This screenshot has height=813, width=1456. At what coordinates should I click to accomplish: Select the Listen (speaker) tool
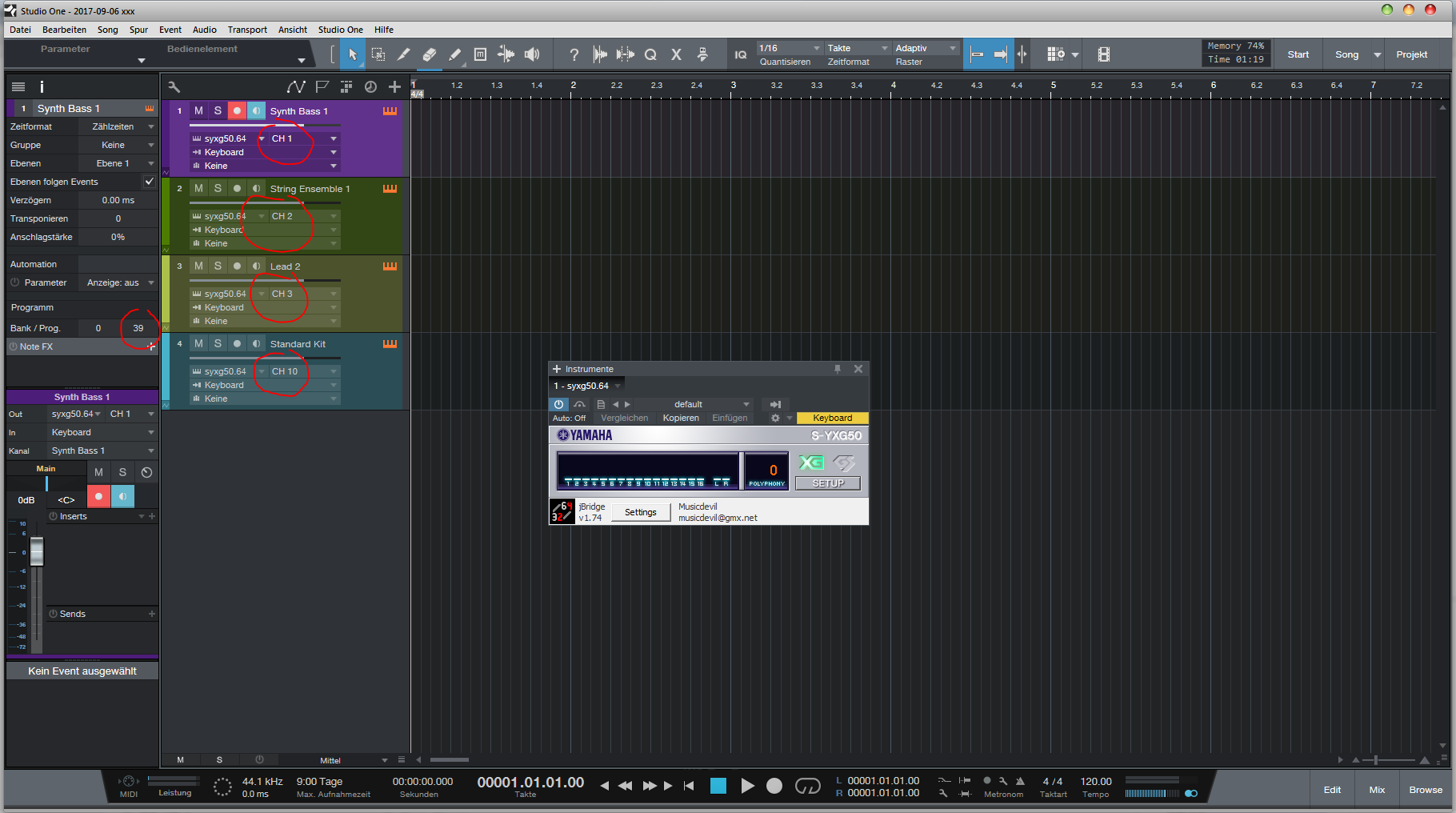coord(531,54)
